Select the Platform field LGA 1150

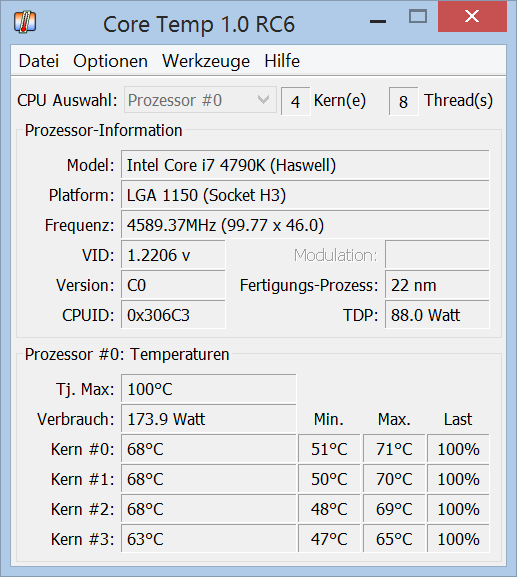click(305, 195)
